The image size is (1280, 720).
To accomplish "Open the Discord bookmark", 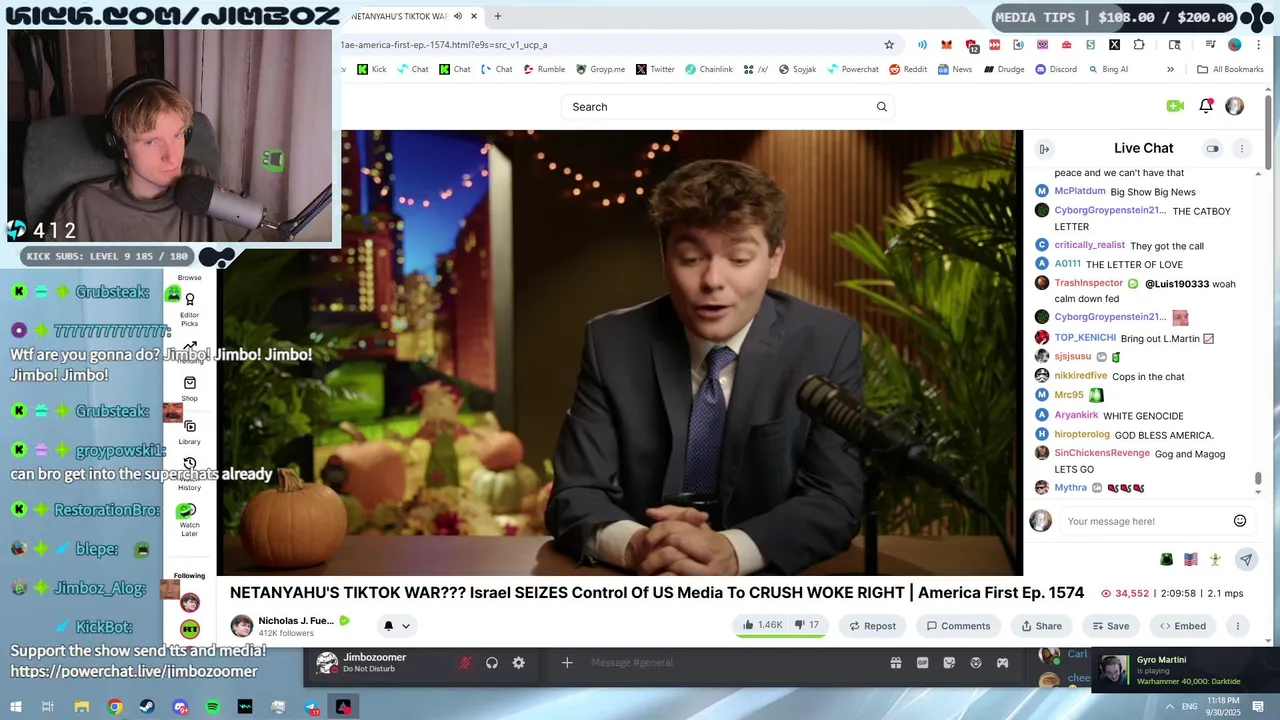I will tap(1056, 69).
